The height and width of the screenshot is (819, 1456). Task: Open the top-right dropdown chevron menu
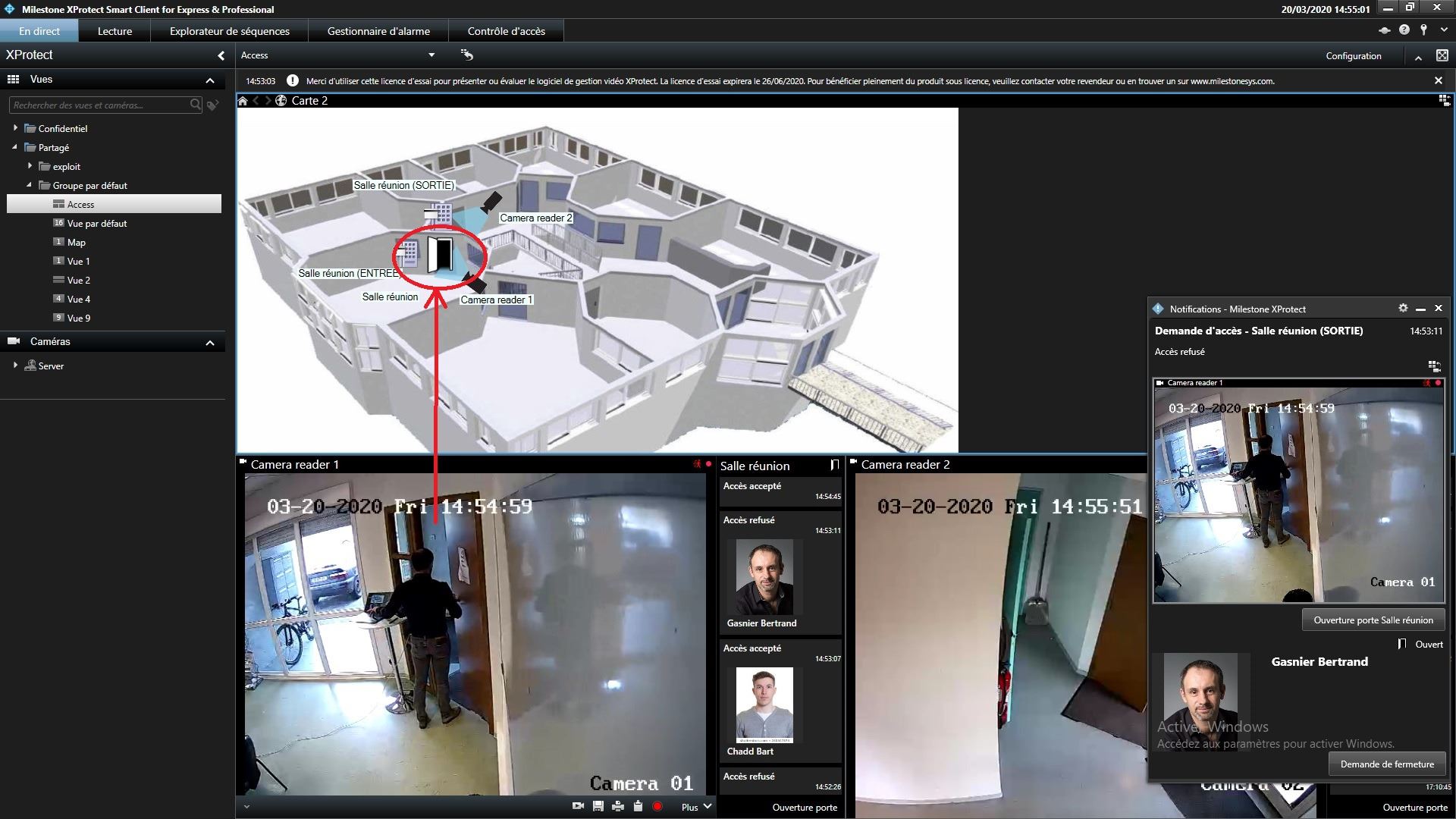point(1444,30)
